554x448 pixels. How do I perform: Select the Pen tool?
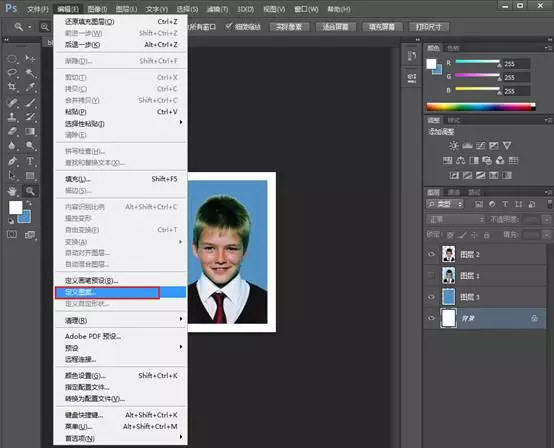(x=12, y=161)
